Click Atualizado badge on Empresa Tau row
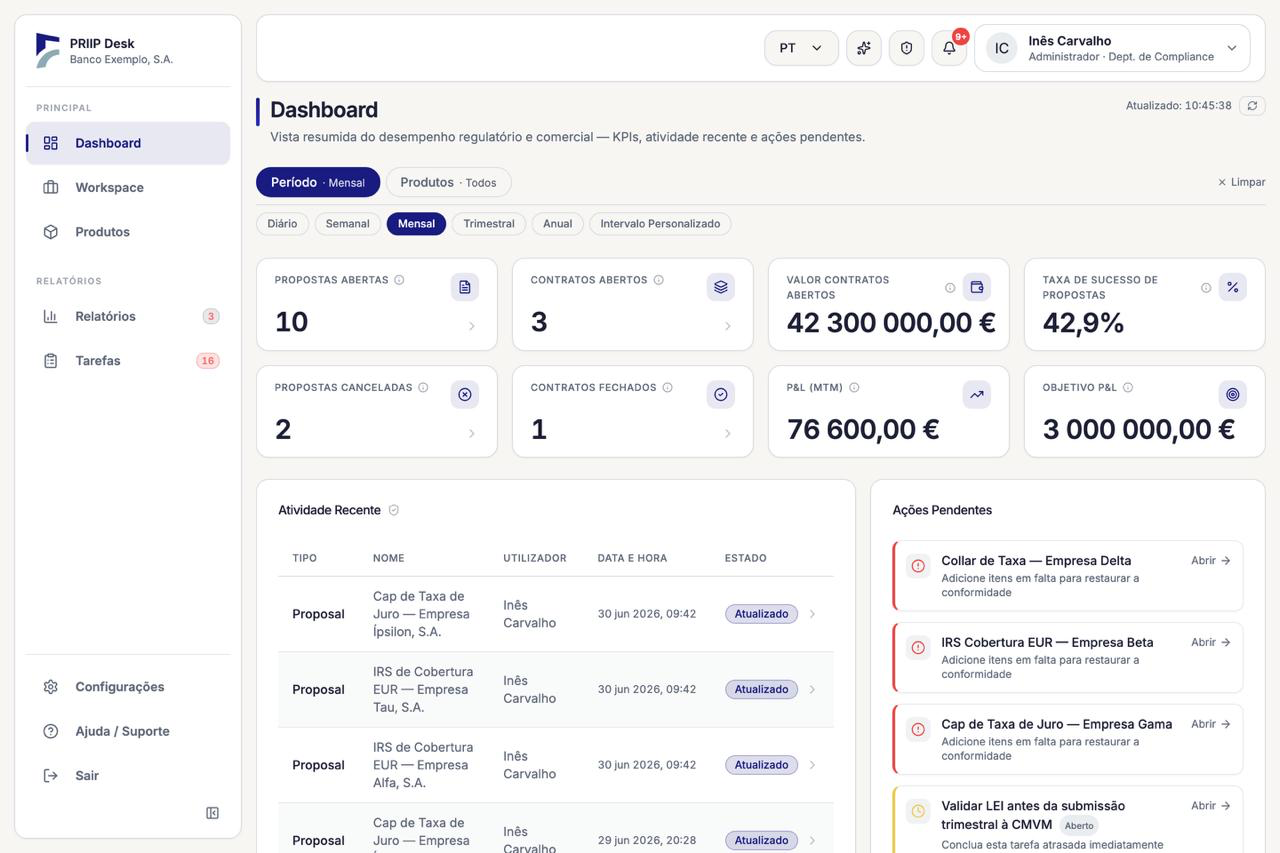The width and height of the screenshot is (1280, 853). click(x=761, y=689)
